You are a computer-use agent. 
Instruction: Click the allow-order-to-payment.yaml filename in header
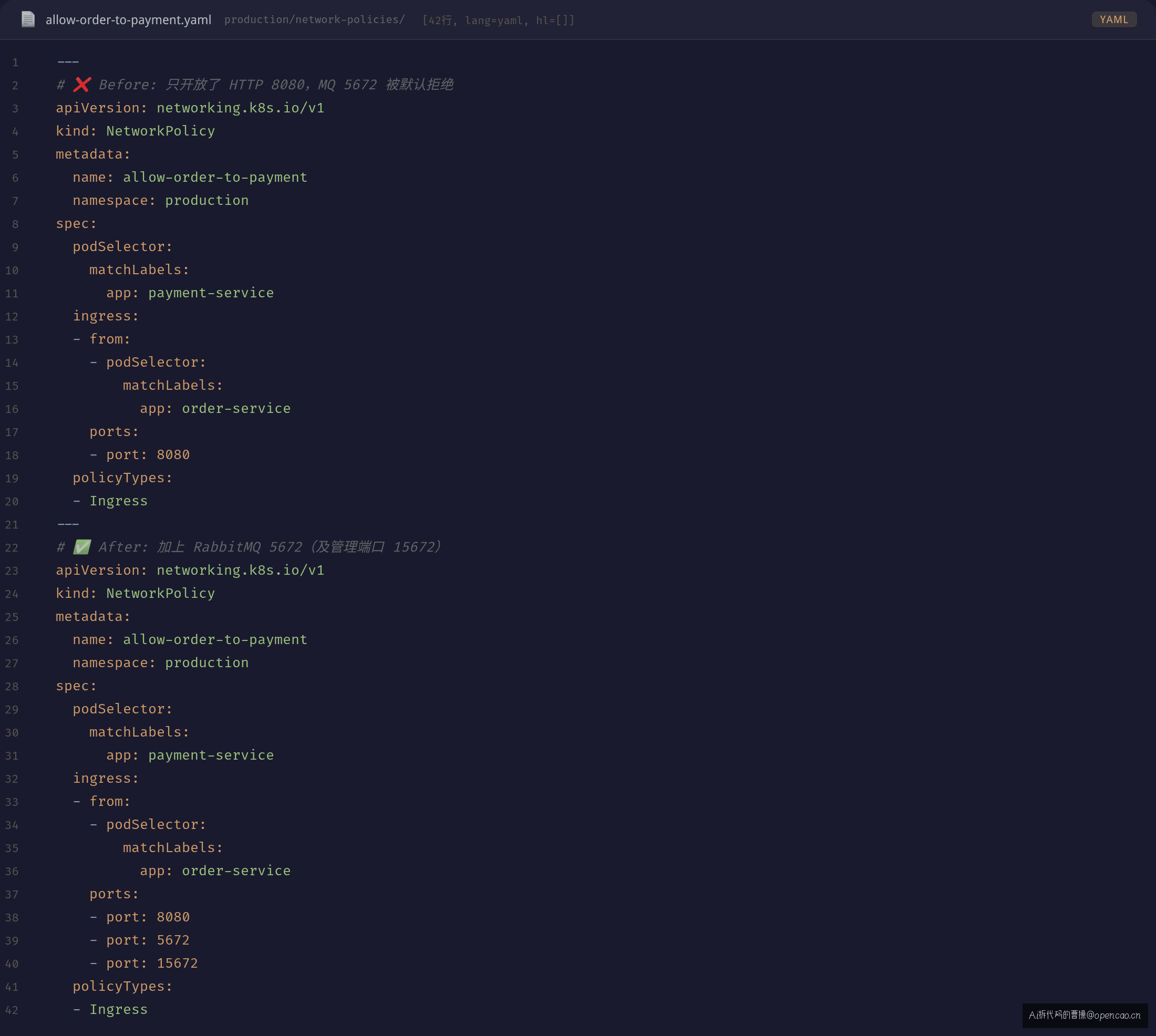(128, 19)
